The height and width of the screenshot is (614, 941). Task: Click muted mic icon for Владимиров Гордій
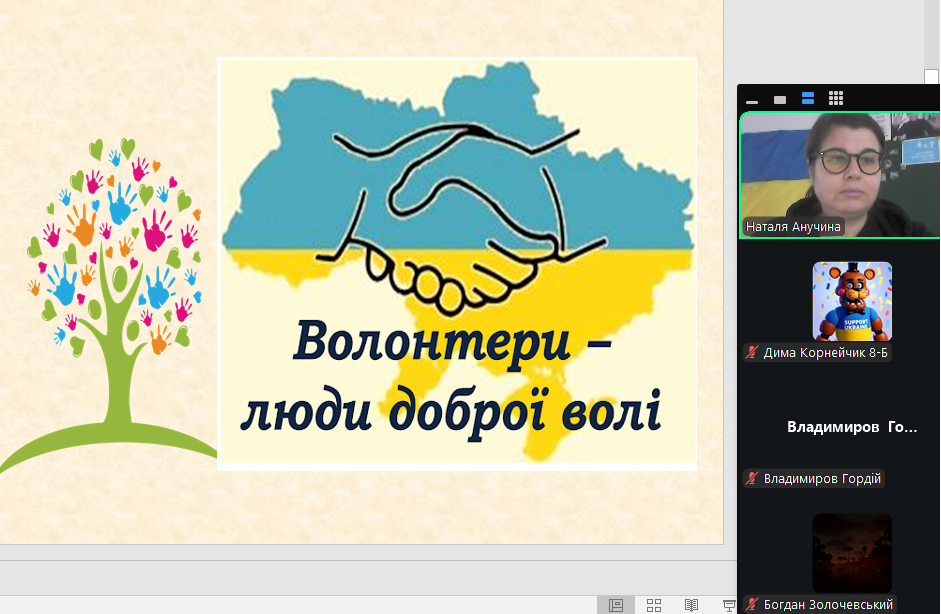coord(752,479)
